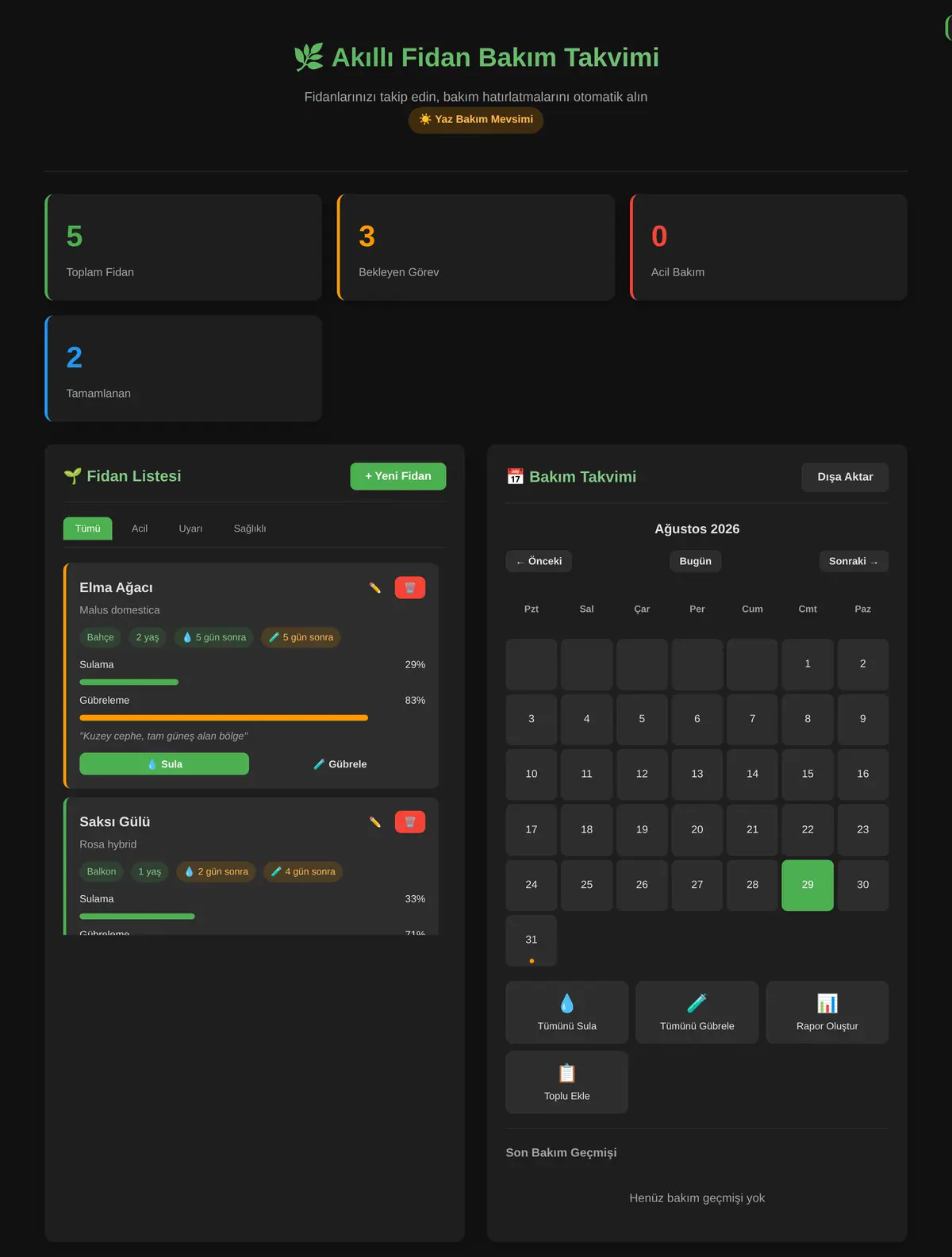Viewport: 952px width, 1257px height.
Task: Select August 15 on the calendar
Action: click(808, 775)
